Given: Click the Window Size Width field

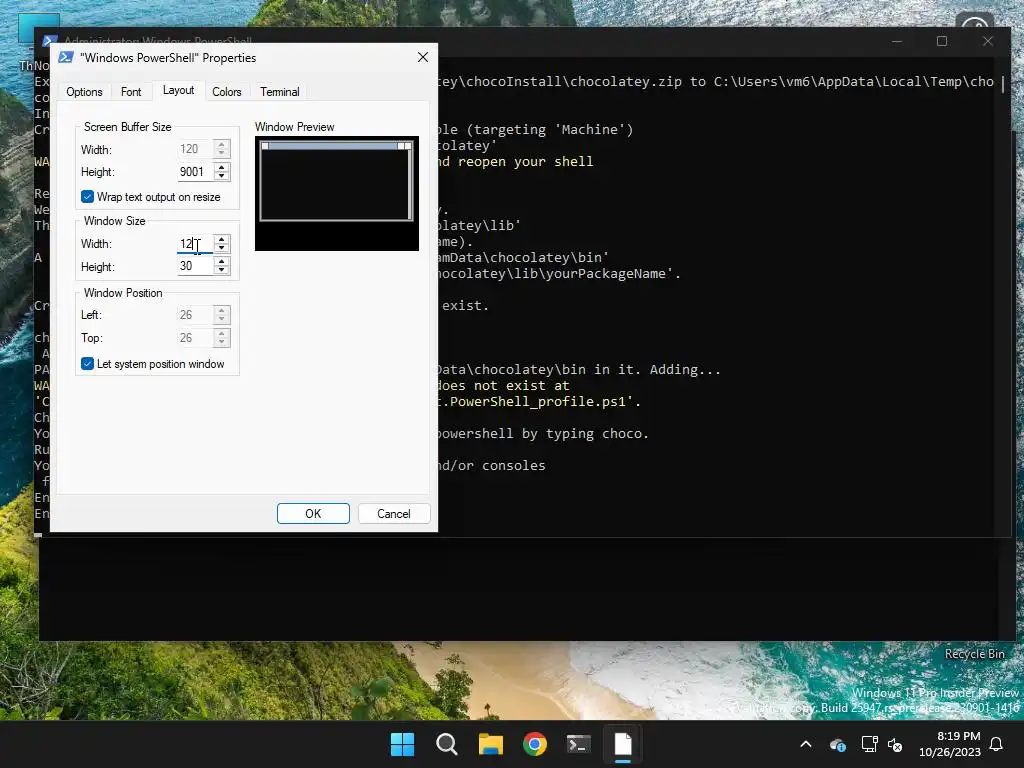Looking at the screenshot, I should [195, 244].
